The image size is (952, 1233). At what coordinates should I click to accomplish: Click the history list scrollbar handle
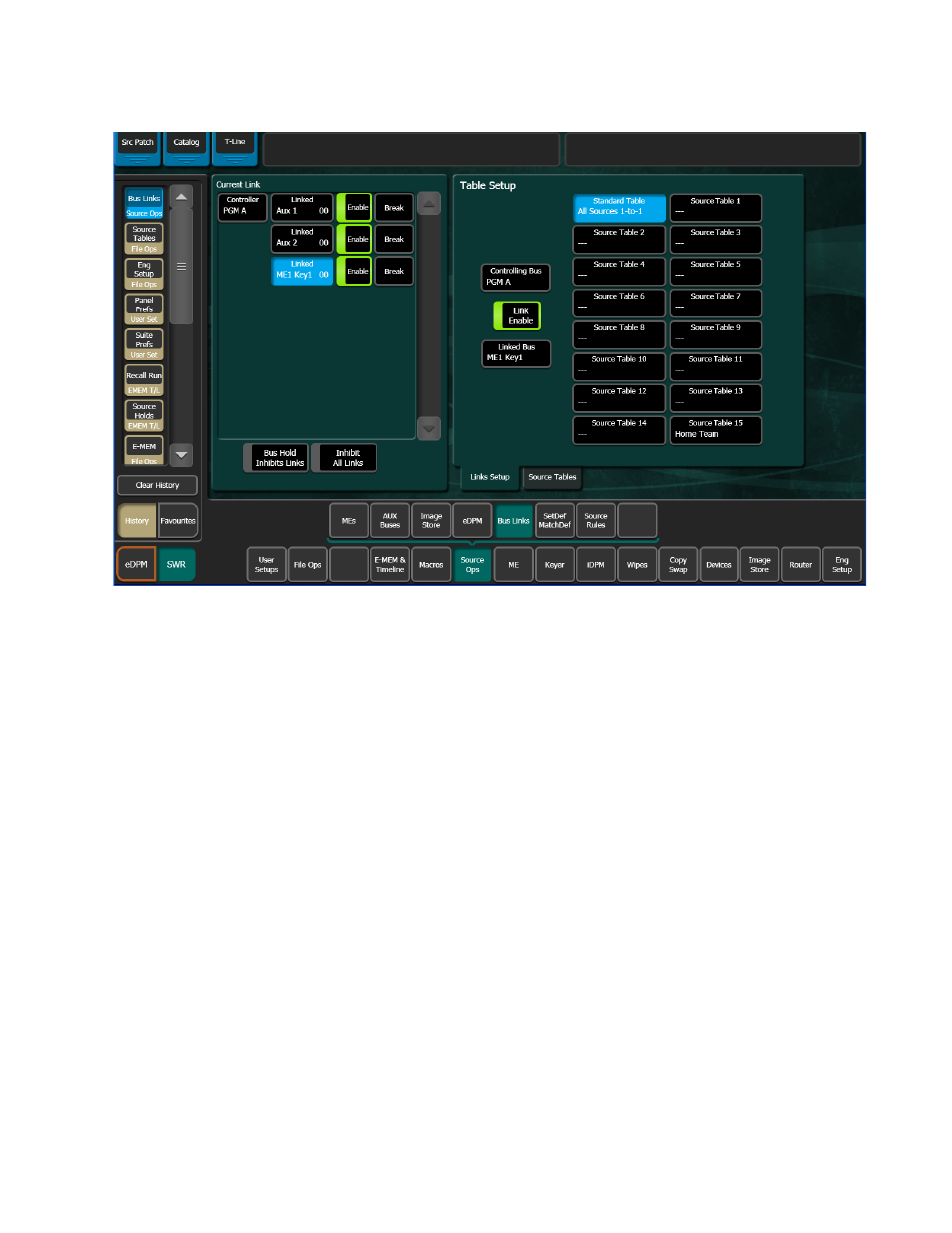[x=181, y=267]
